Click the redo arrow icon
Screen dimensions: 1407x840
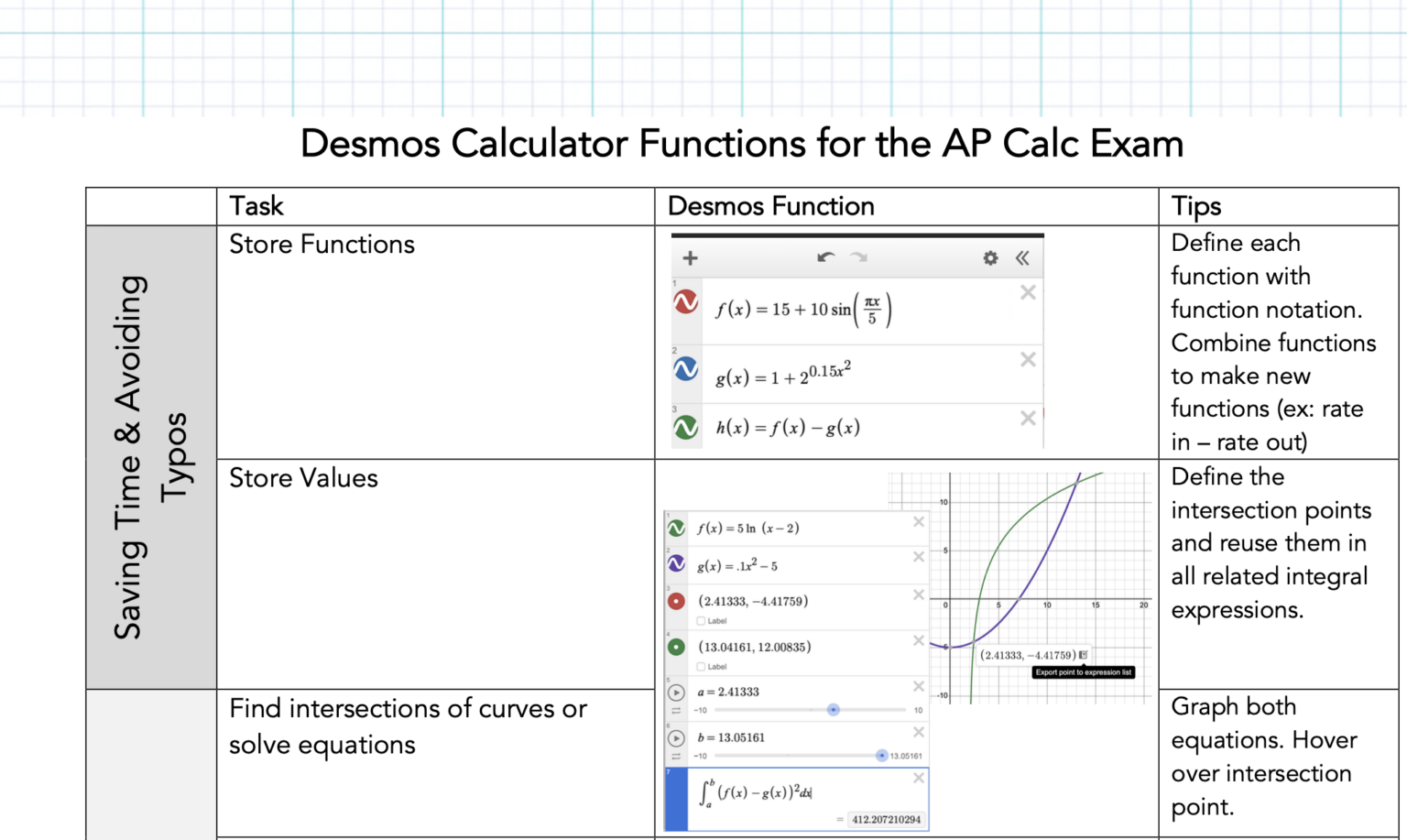(x=858, y=257)
